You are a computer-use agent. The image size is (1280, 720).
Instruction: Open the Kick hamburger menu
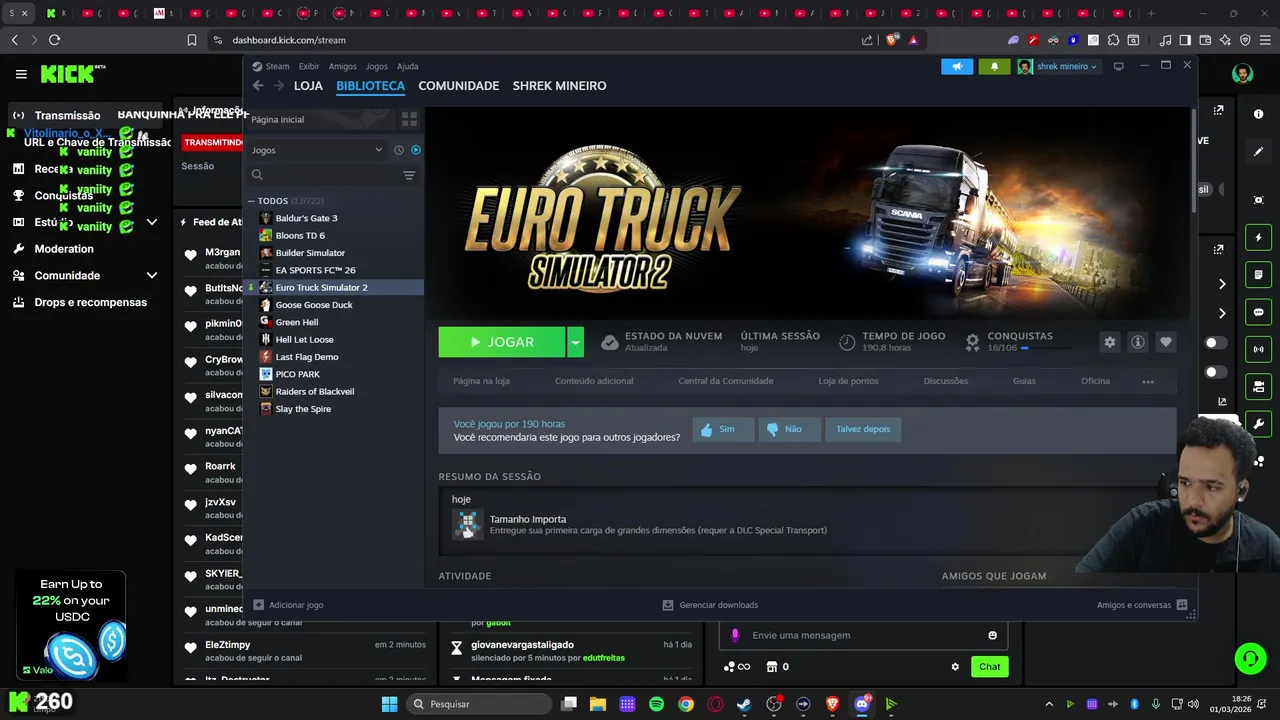point(21,74)
